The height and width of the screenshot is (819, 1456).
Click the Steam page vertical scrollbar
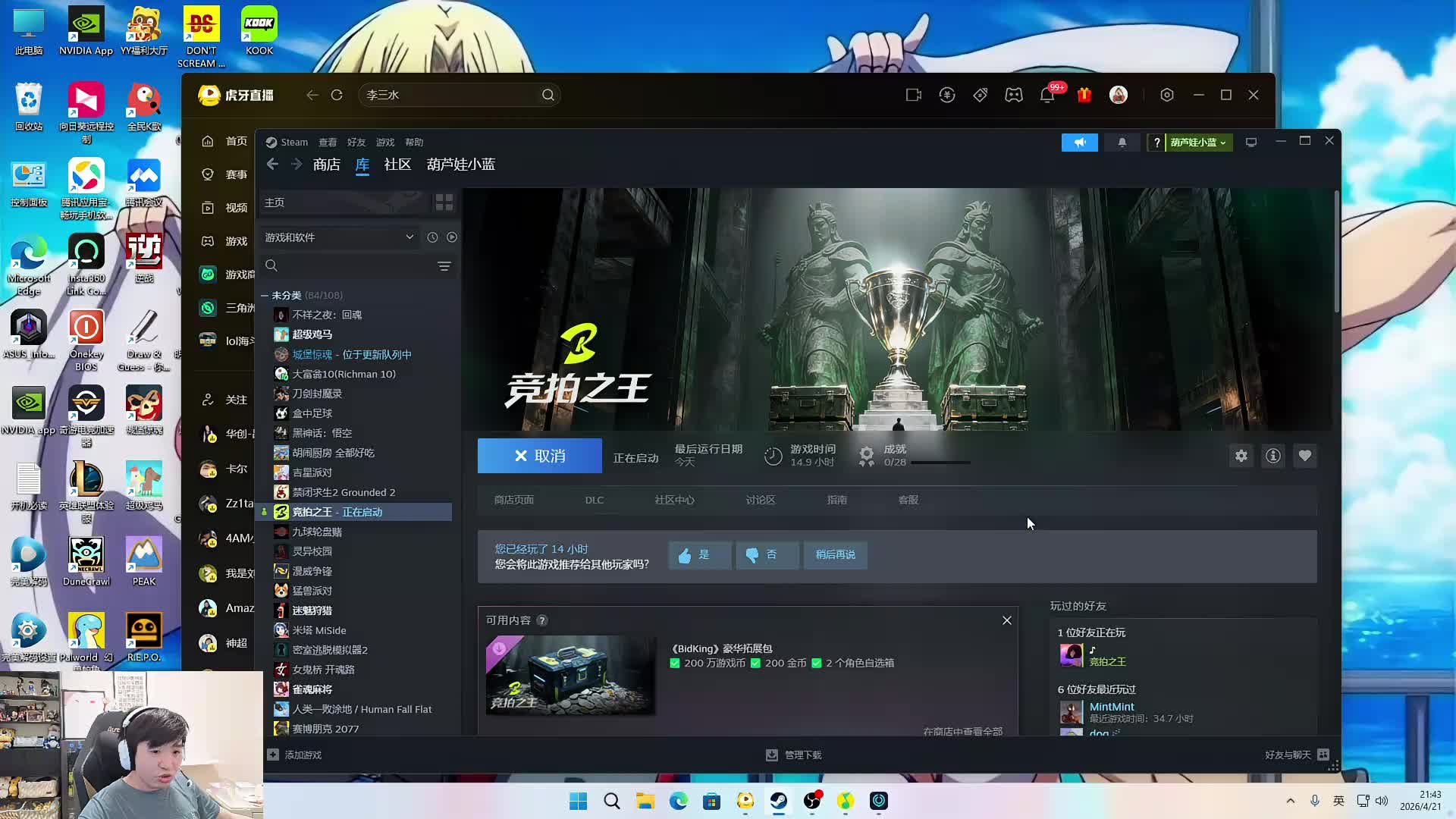pos(1336,250)
